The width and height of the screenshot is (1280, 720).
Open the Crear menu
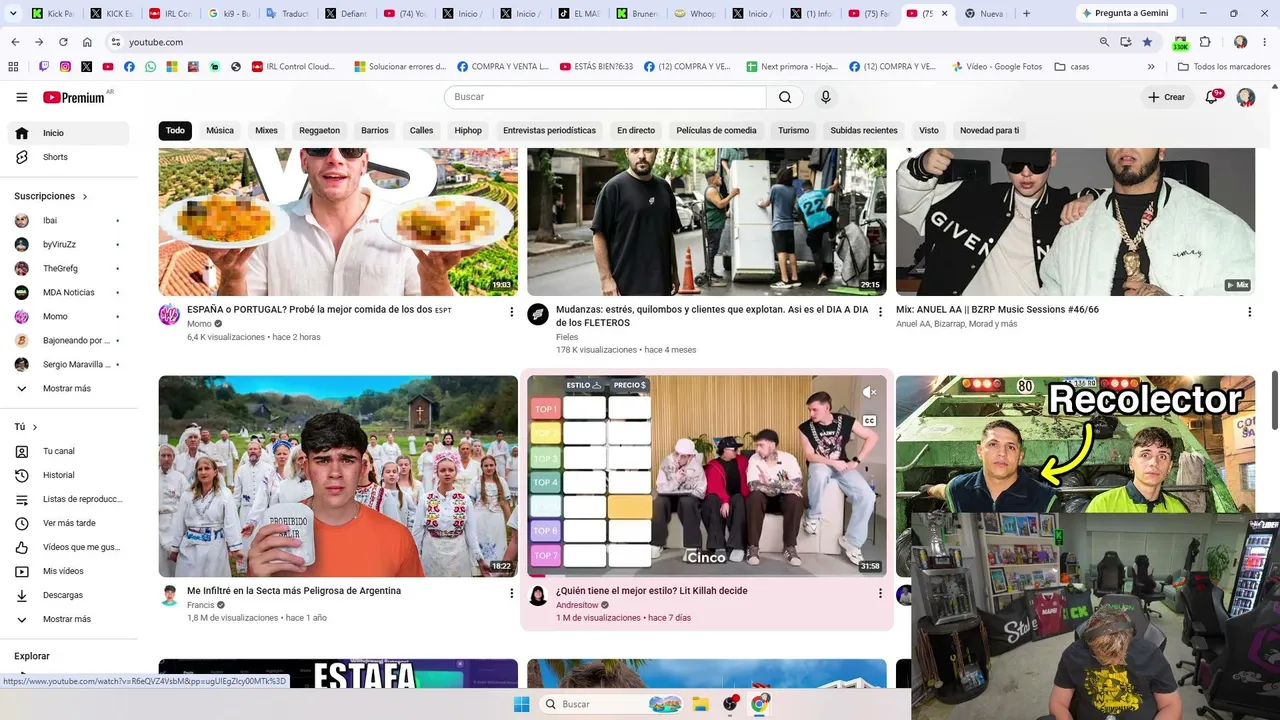click(x=1166, y=97)
